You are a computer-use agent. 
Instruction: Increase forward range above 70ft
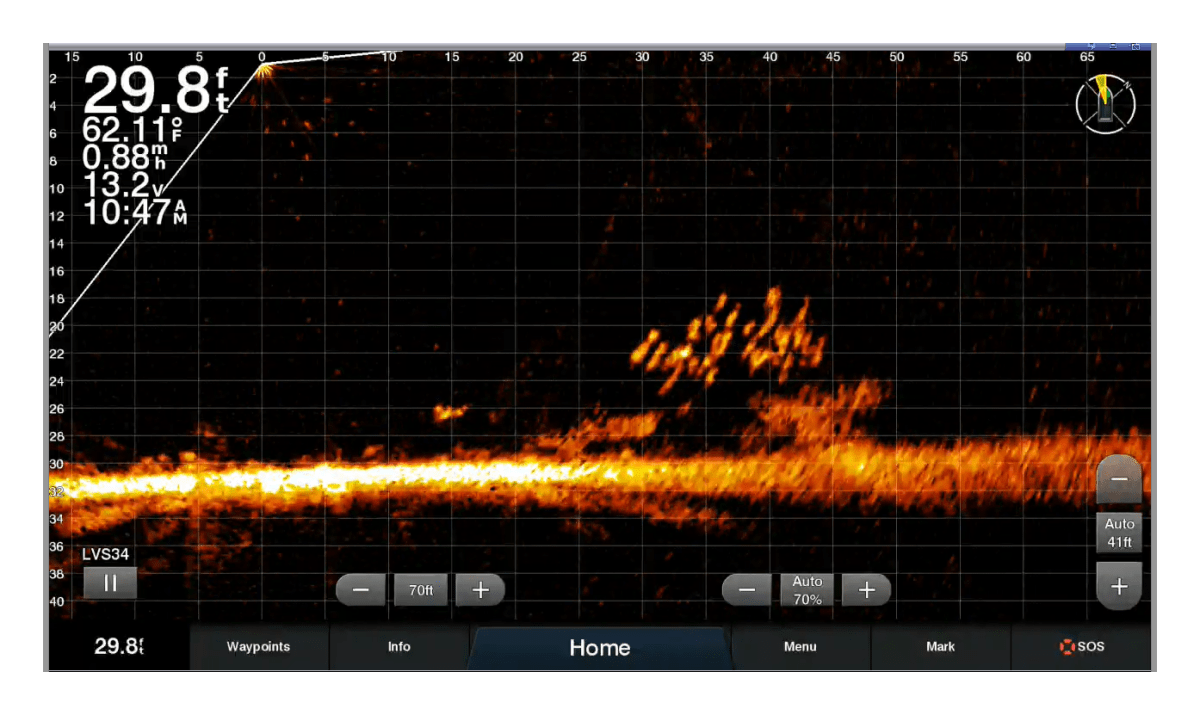point(480,590)
